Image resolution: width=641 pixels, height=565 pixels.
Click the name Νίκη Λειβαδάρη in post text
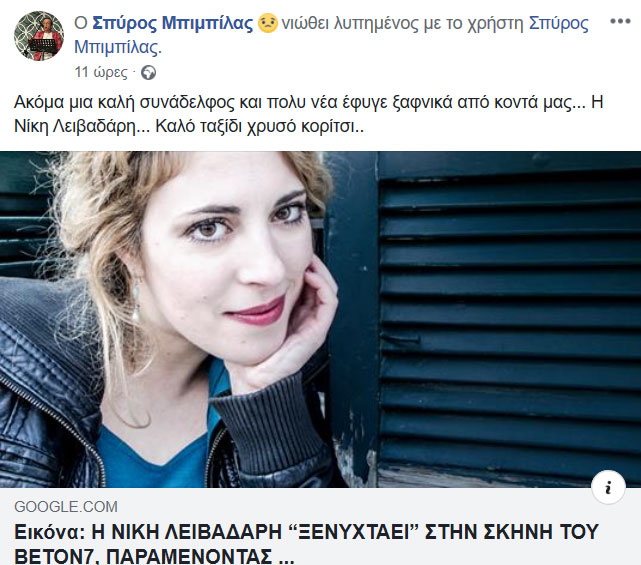pos(75,126)
